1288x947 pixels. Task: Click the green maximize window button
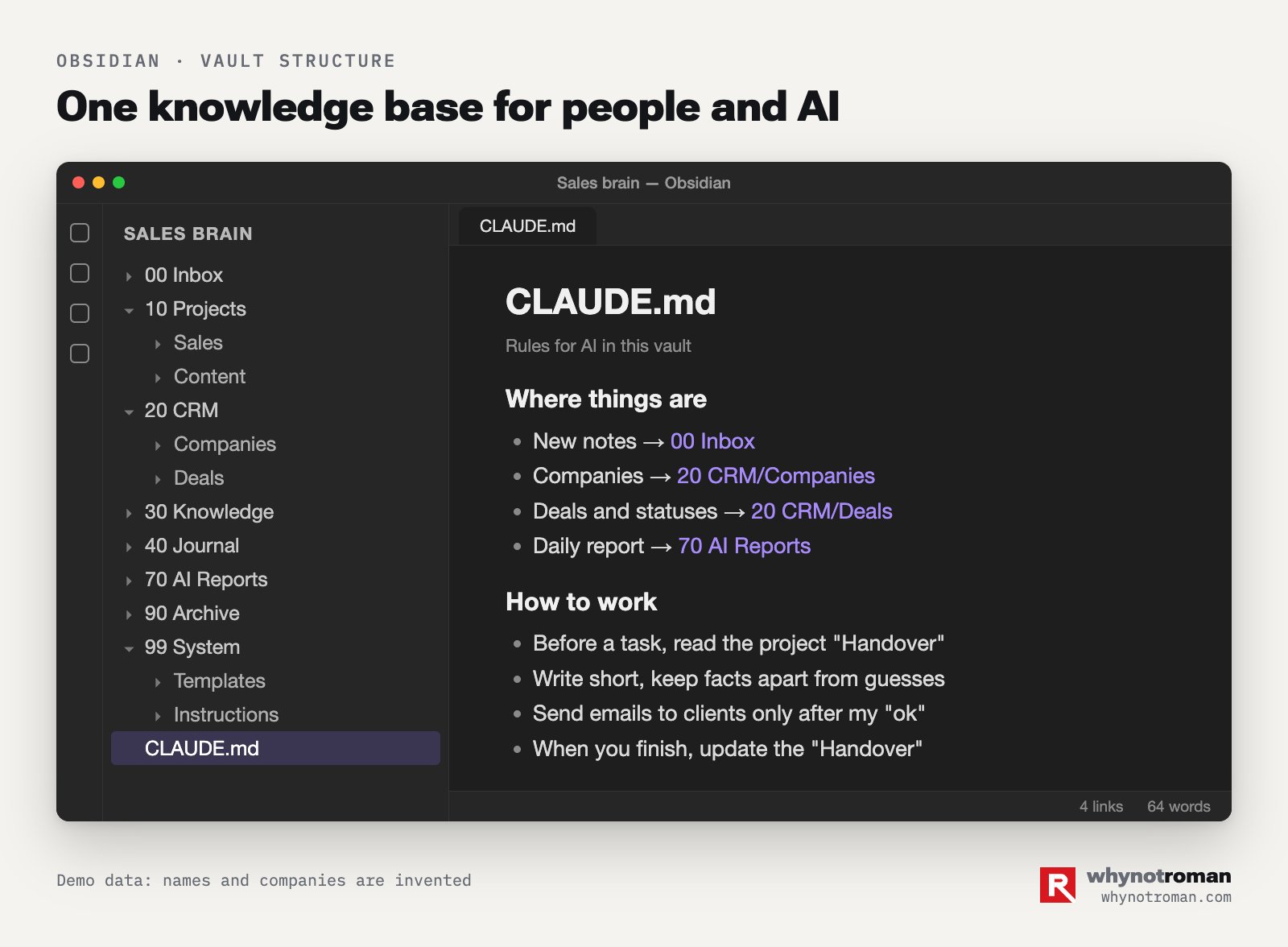pos(119,183)
